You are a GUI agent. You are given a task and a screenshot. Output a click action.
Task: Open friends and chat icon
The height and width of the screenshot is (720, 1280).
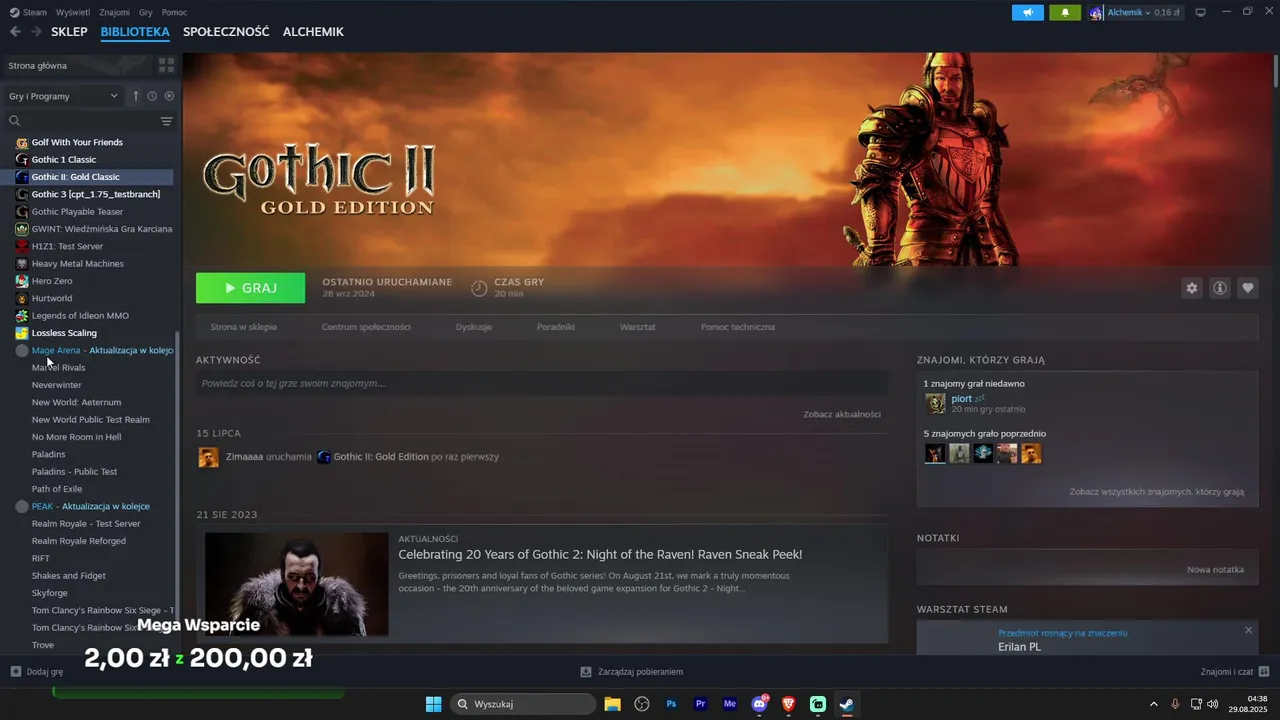point(1264,672)
